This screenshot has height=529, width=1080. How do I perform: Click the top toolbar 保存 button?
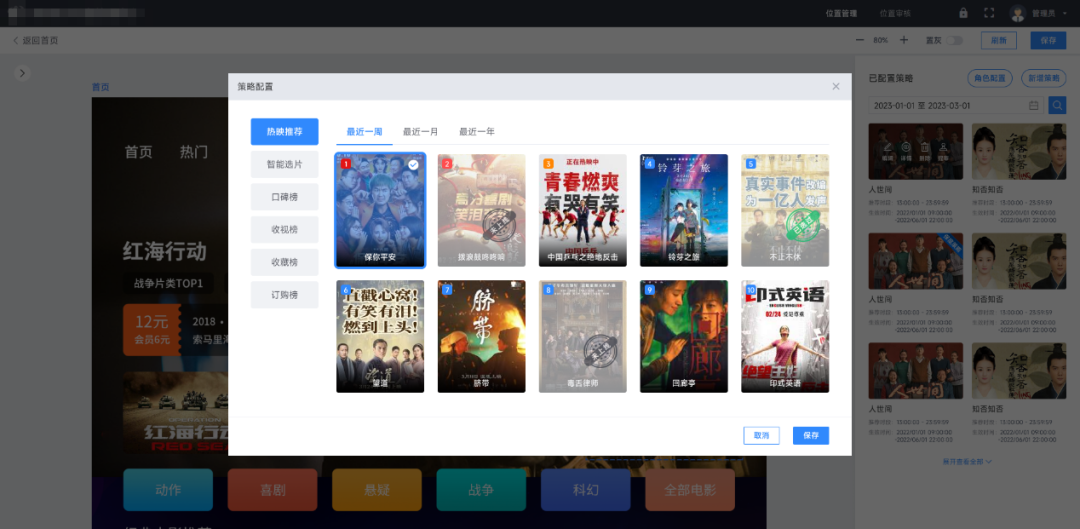tap(1048, 41)
